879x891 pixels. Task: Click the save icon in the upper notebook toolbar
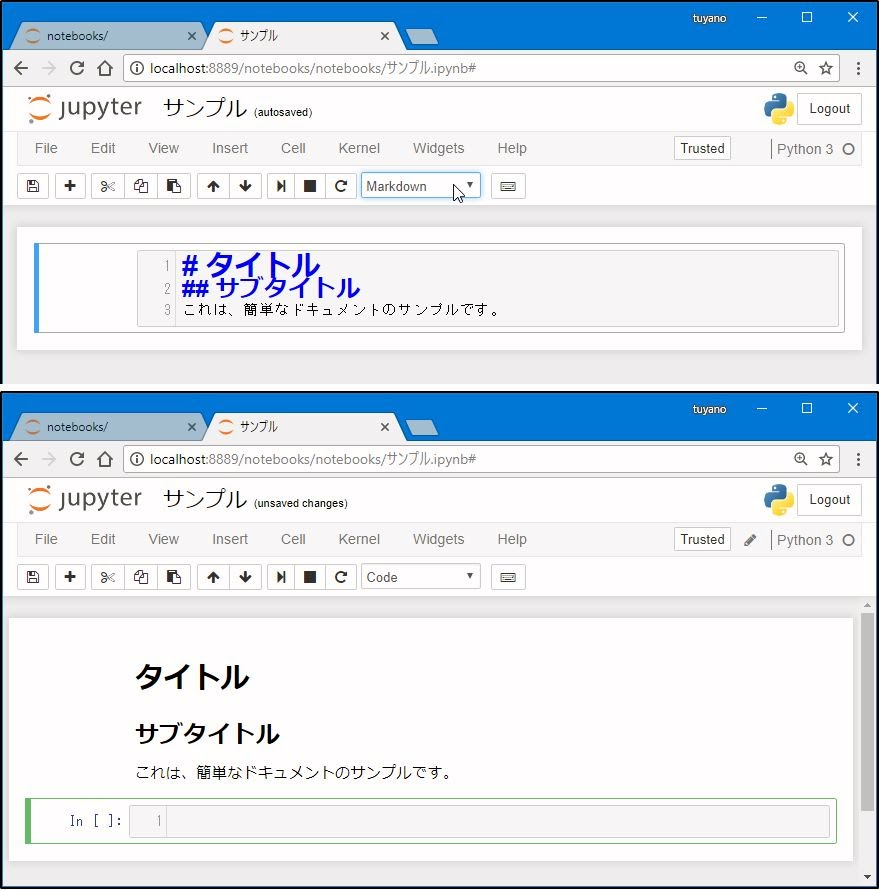point(33,186)
